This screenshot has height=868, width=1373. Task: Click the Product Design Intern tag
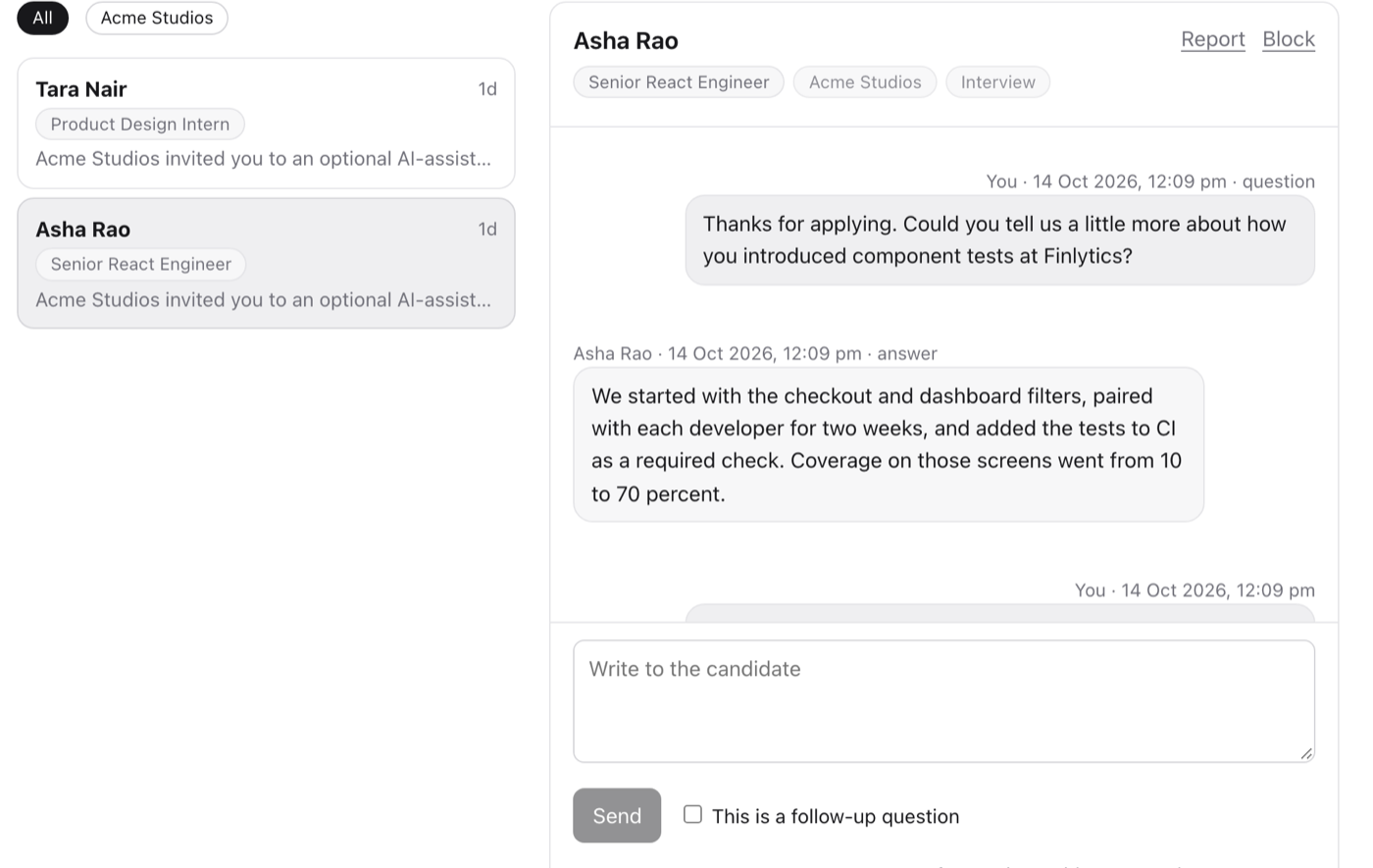coord(140,125)
